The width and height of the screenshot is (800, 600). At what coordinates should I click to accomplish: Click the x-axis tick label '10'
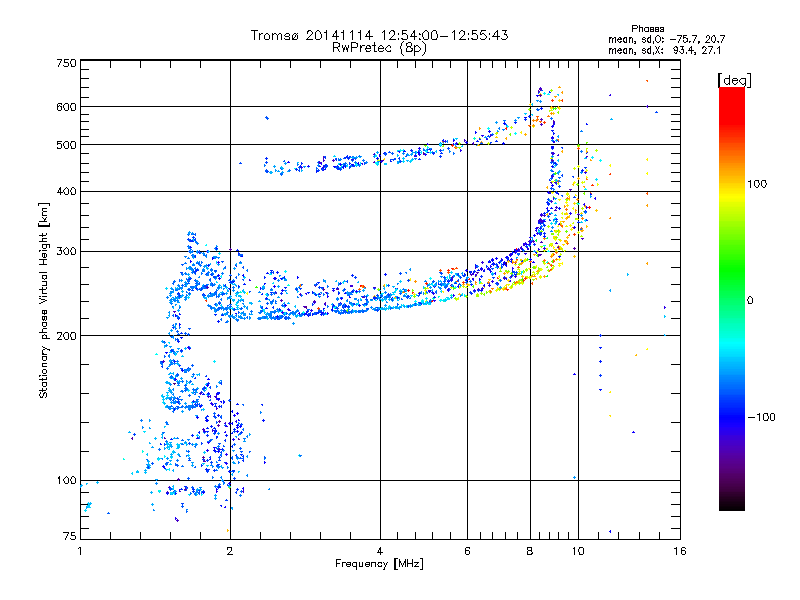click(578, 551)
